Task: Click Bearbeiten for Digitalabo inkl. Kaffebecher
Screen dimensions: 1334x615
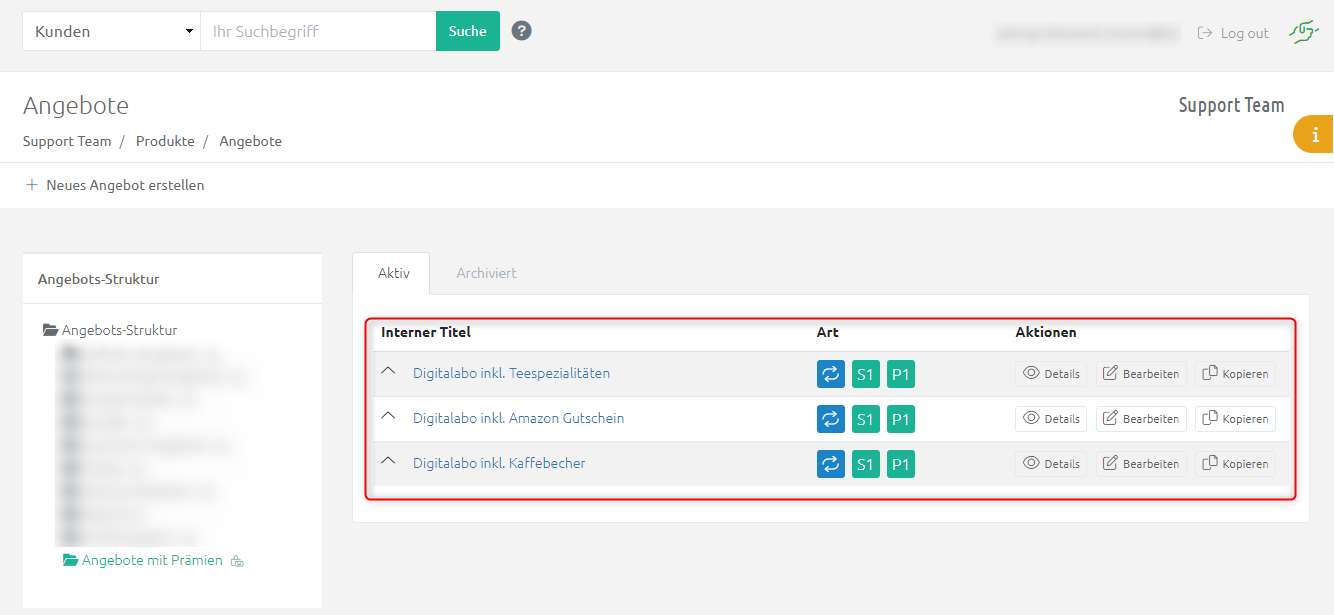Action: pos(1141,464)
